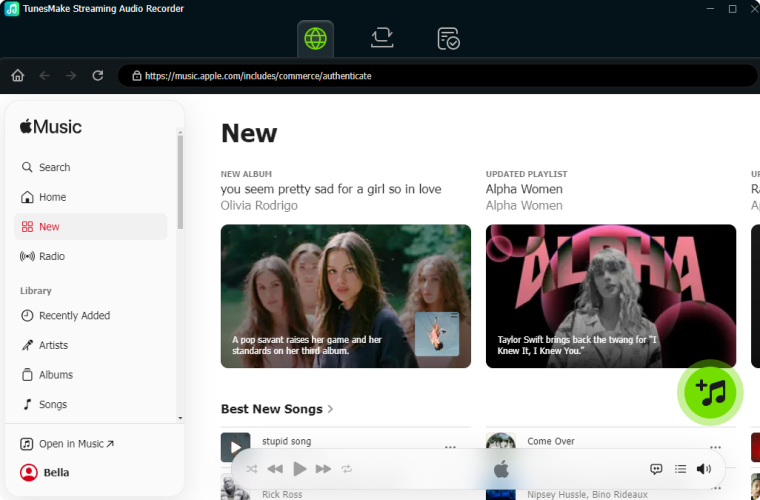Go forward with the right arrow
The width and height of the screenshot is (760, 500).
[x=71, y=76]
